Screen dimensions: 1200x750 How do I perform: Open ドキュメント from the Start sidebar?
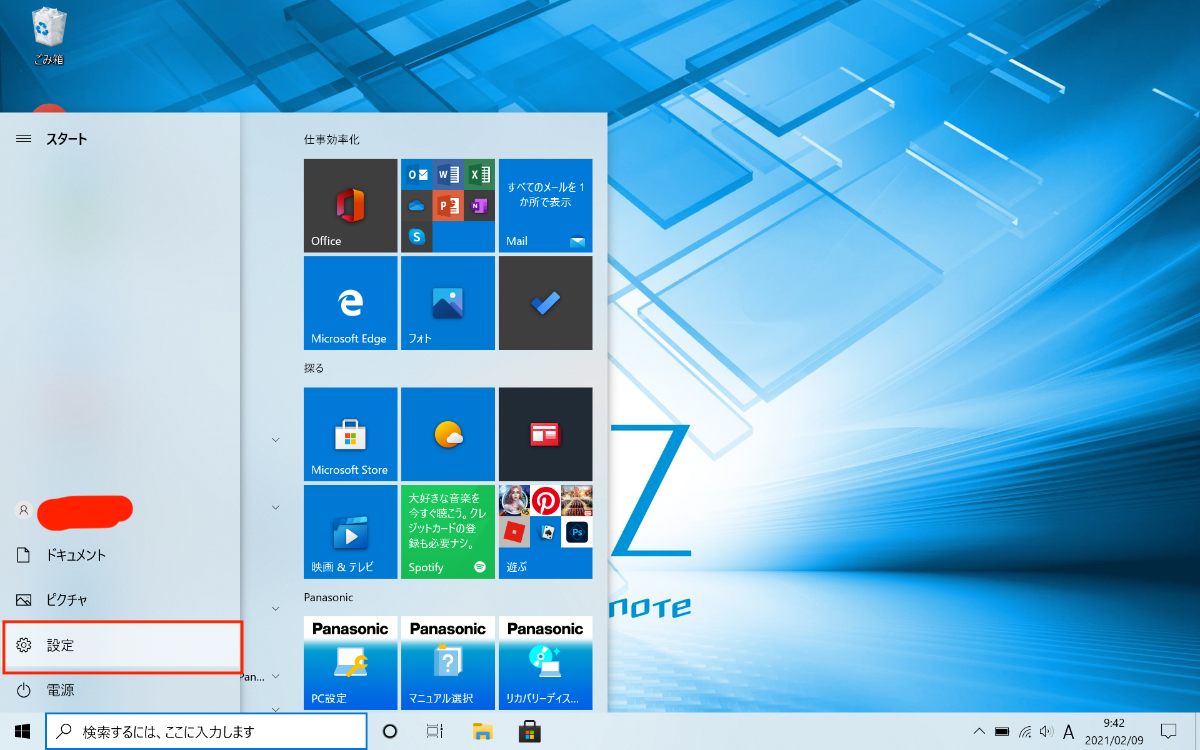[120, 555]
